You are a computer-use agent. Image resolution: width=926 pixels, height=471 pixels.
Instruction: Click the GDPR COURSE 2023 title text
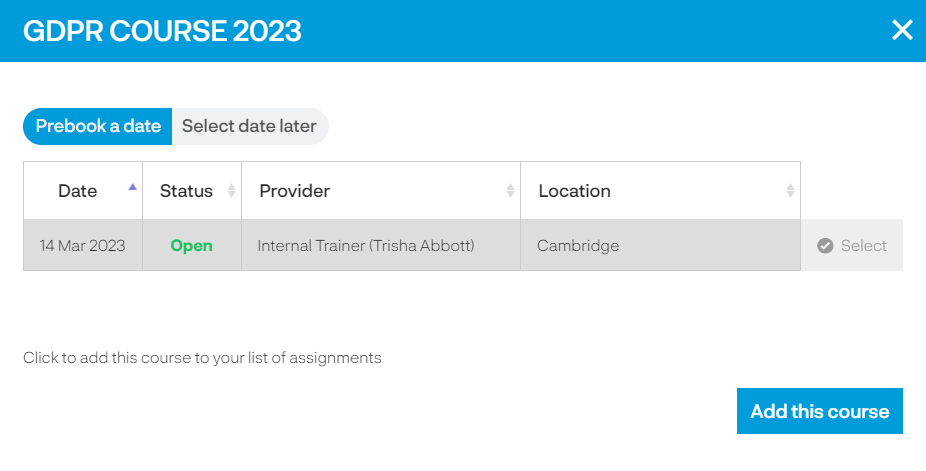[162, 31]
